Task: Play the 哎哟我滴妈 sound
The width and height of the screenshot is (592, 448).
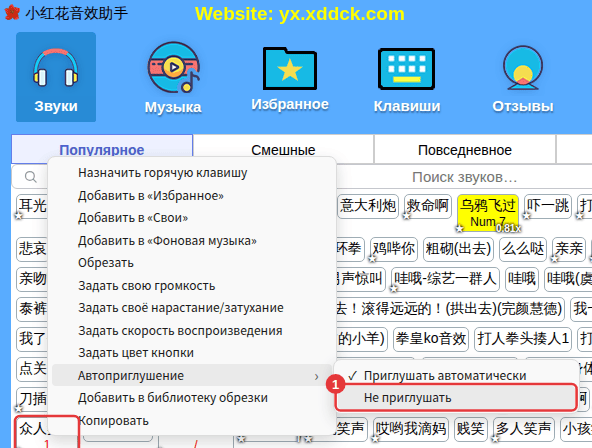Action: pos(411,429)
